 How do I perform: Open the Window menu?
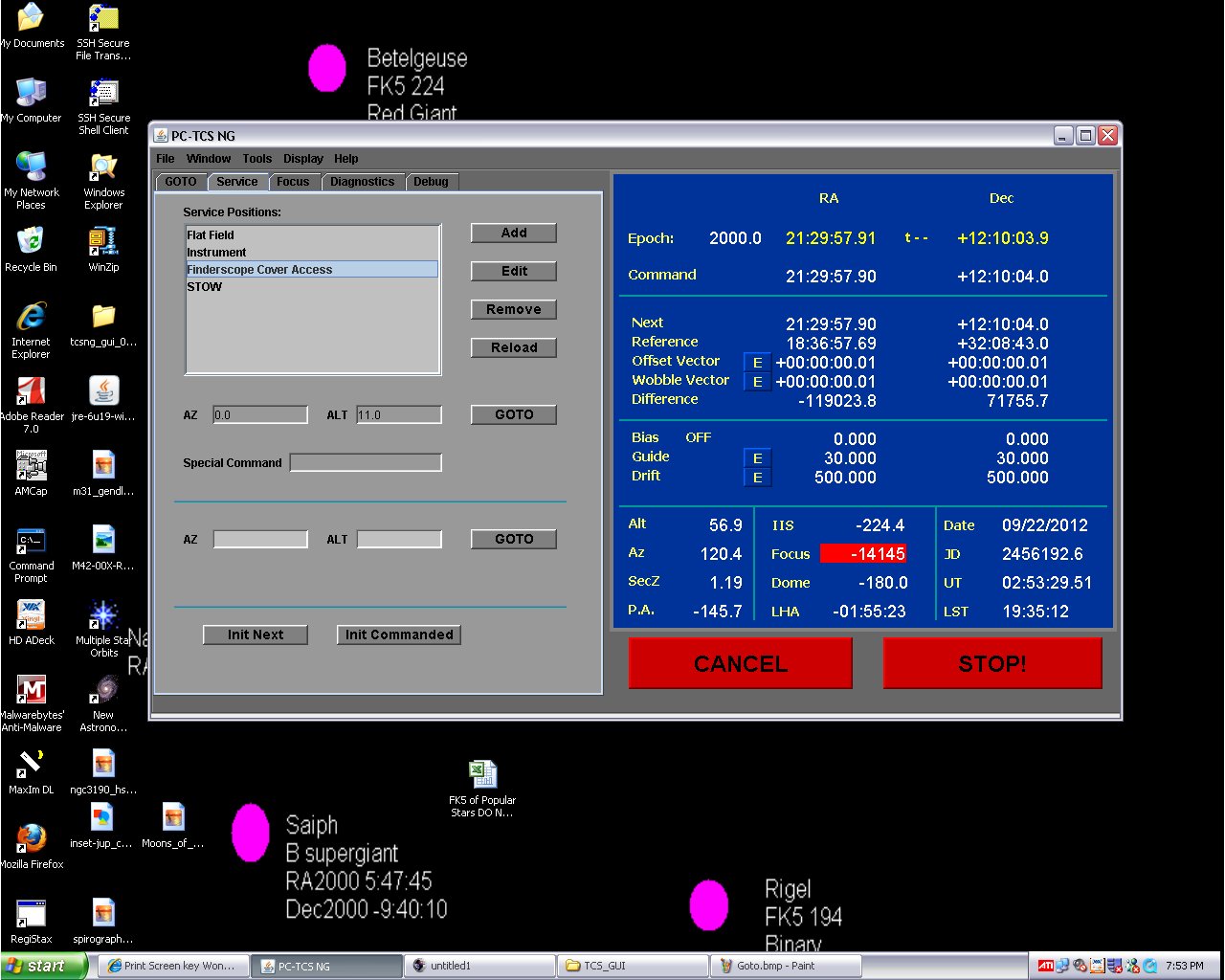tap(209, 159)
